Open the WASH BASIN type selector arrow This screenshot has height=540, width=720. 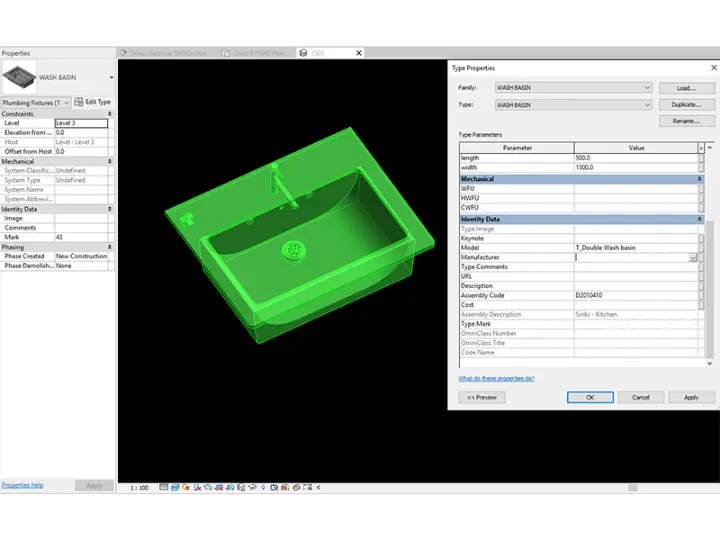[111, 78]
